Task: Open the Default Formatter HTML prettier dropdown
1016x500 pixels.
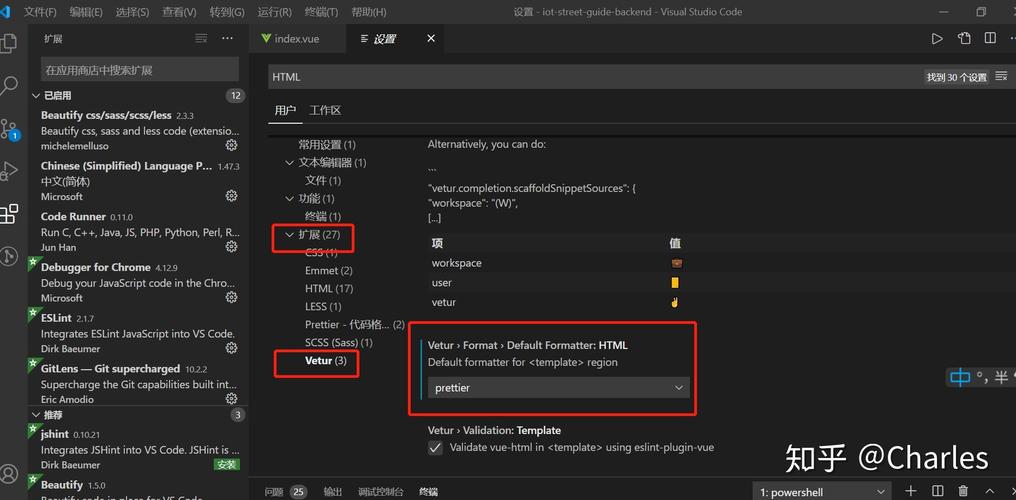Action: (559, 388)
